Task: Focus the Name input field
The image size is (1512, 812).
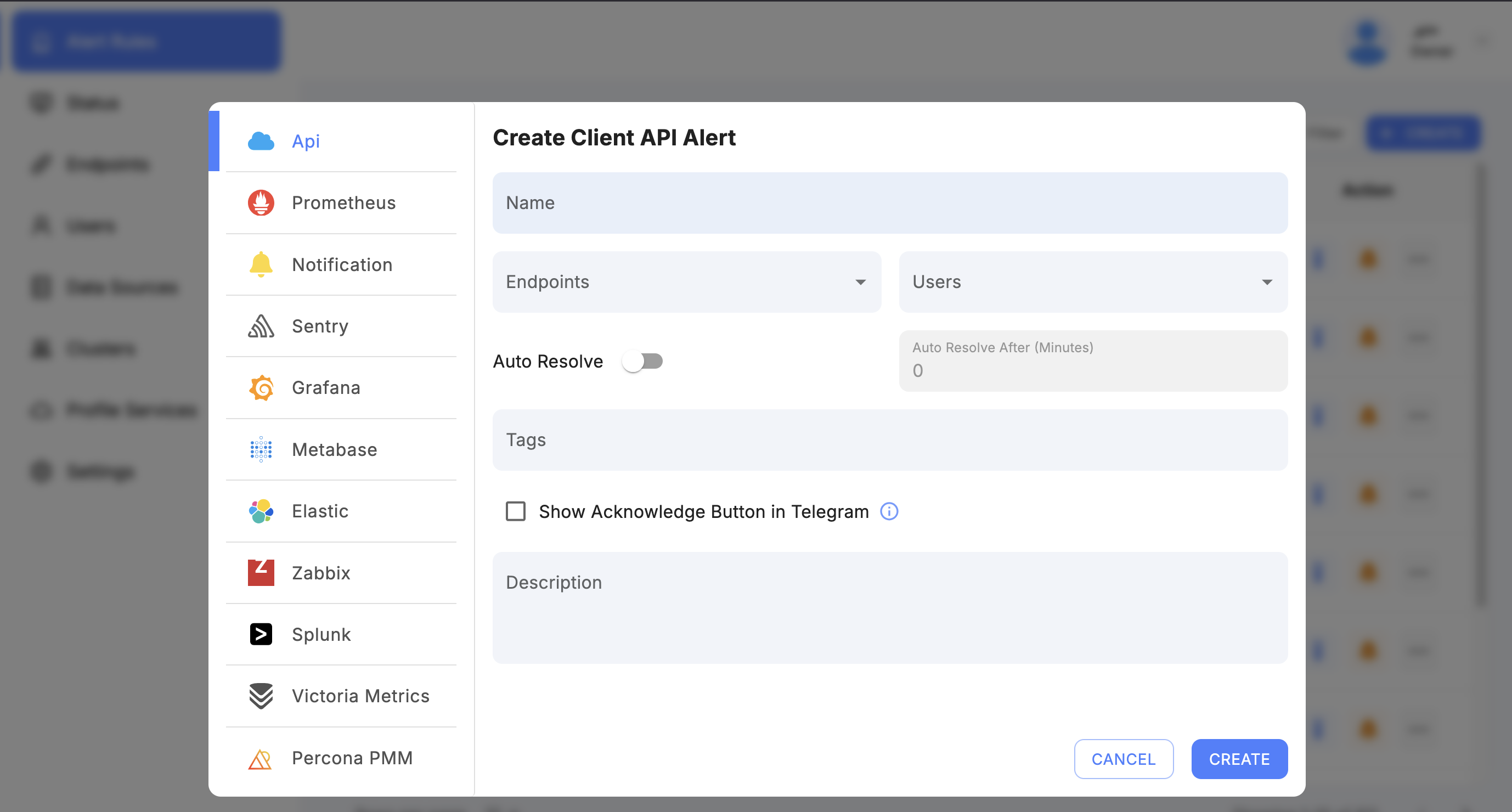Action: [x=890, y=202]
